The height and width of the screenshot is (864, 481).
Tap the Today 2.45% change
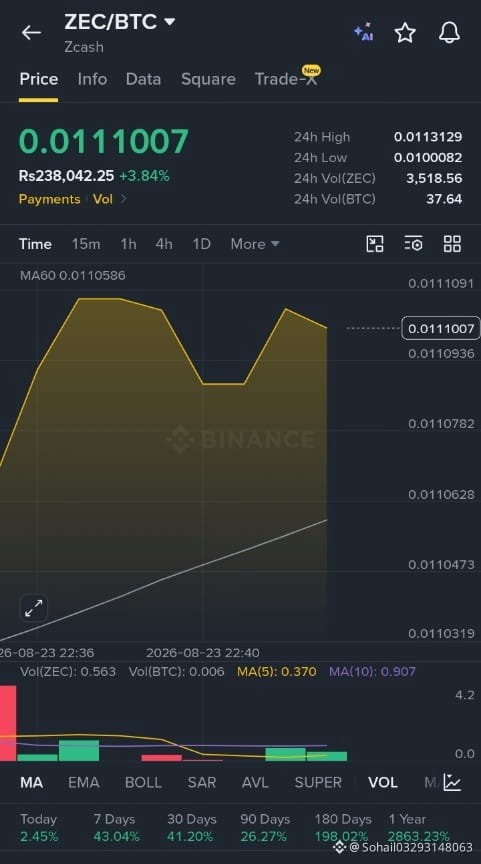point(39,828)
